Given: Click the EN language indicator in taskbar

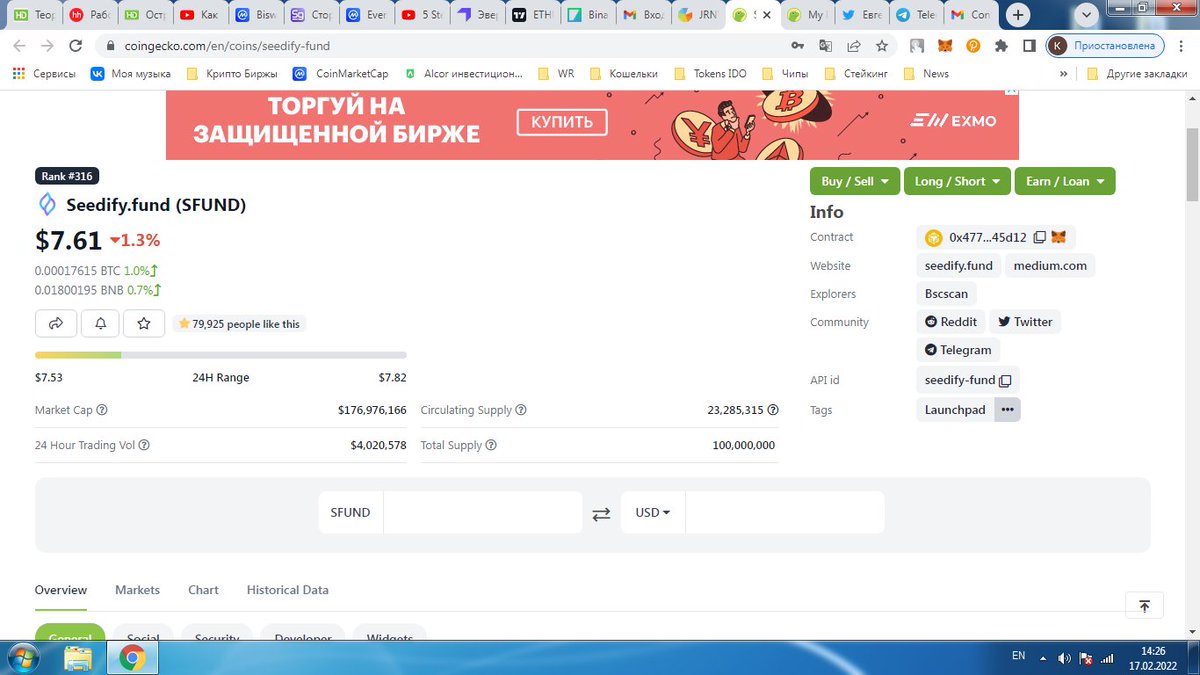Looking at the screenshot, I should click(1018, 656).
